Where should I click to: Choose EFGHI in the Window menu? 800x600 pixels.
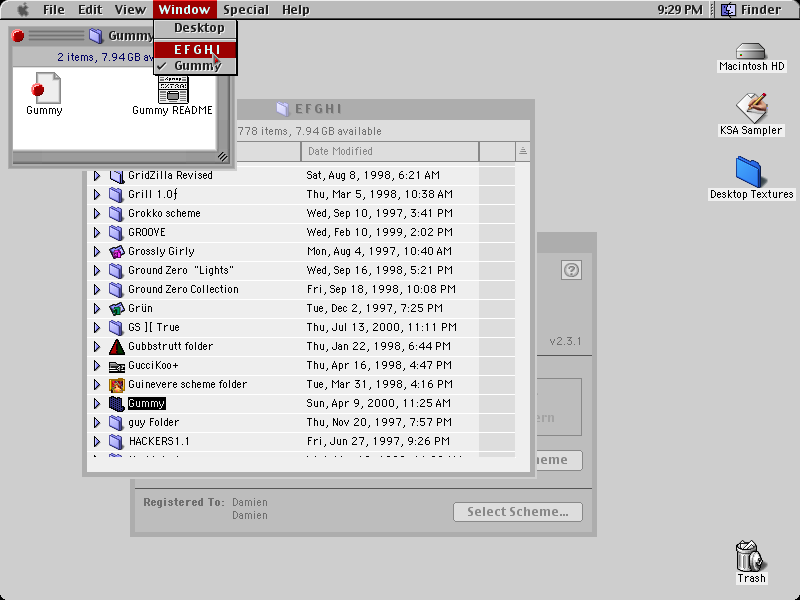tap(196, 49)
